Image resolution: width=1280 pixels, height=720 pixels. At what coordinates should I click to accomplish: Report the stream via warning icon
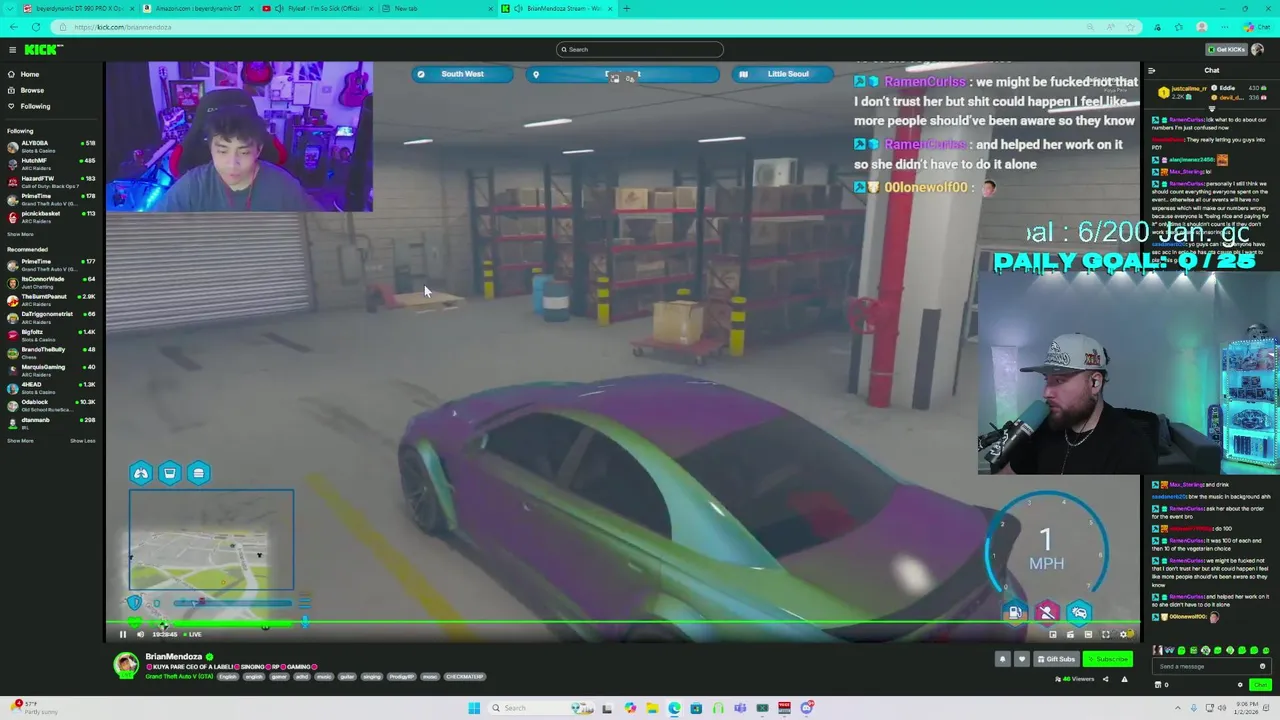(1124, 679)
